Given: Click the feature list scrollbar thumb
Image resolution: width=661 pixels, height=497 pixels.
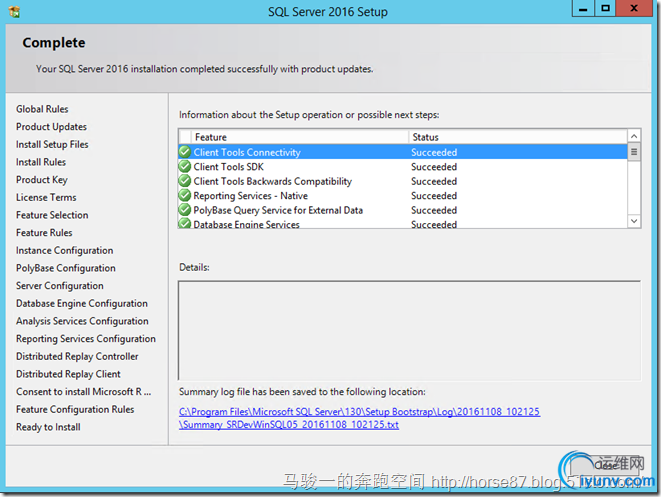Looking at the screenshot, I should click(634, 152).
